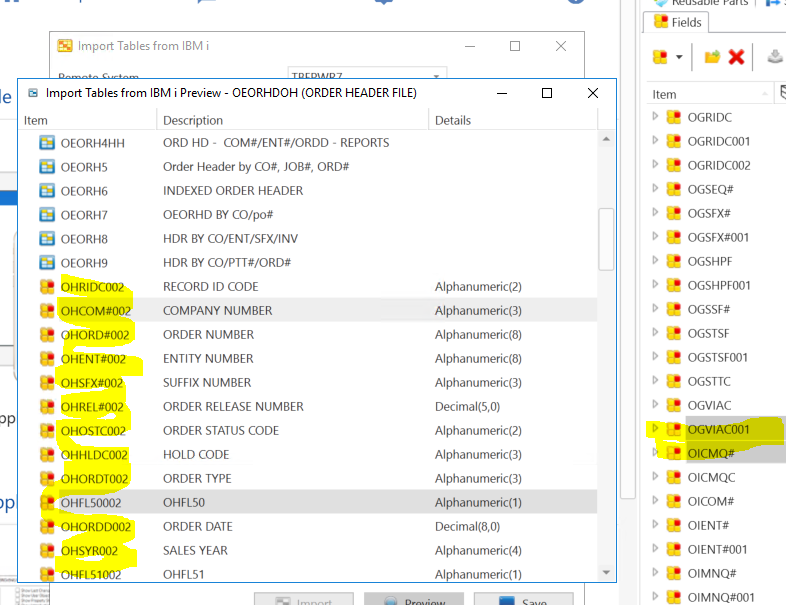Switch to the Fields tab
The height and width of the screenshot is (605, 786).
[x=678, y=21]
